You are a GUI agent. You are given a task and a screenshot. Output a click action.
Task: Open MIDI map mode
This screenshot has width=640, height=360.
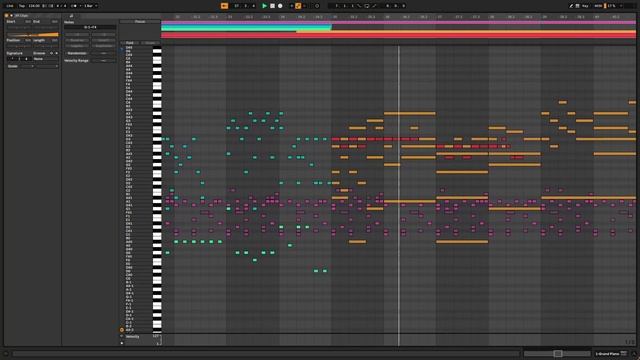[598, 6]
